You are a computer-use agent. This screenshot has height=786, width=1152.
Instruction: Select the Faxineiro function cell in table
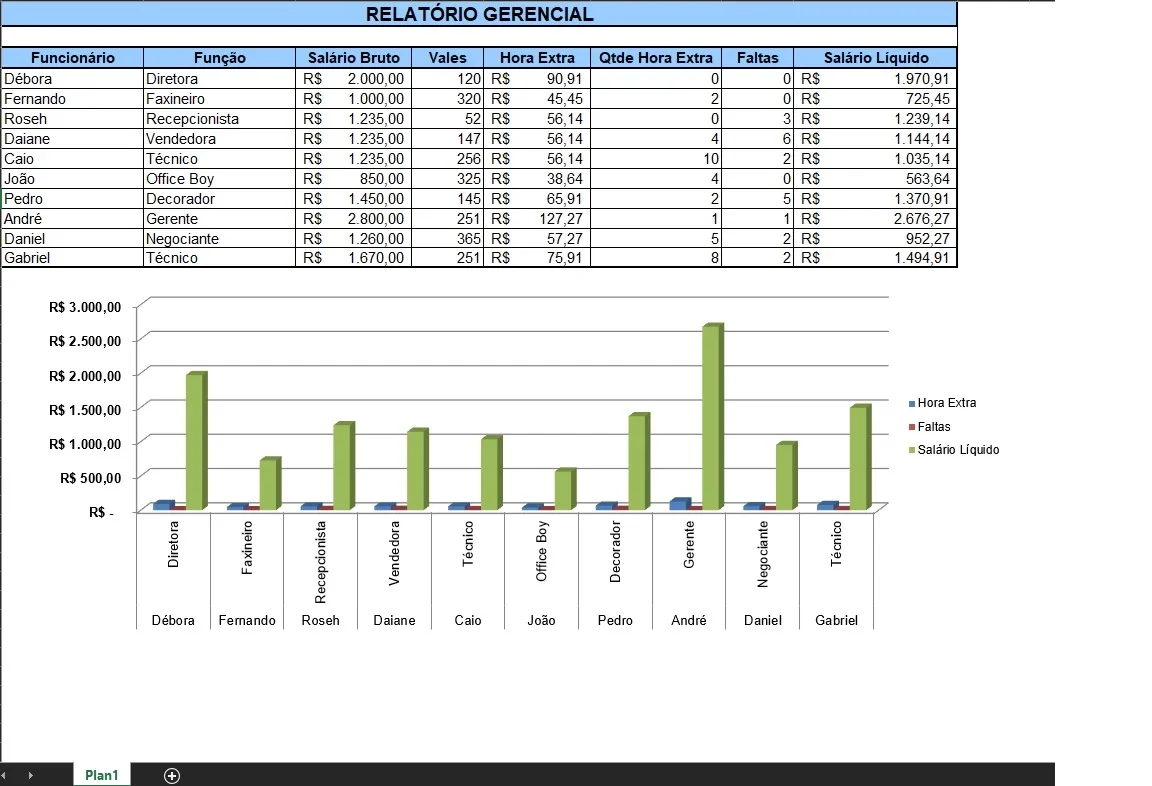coord(220,98)
